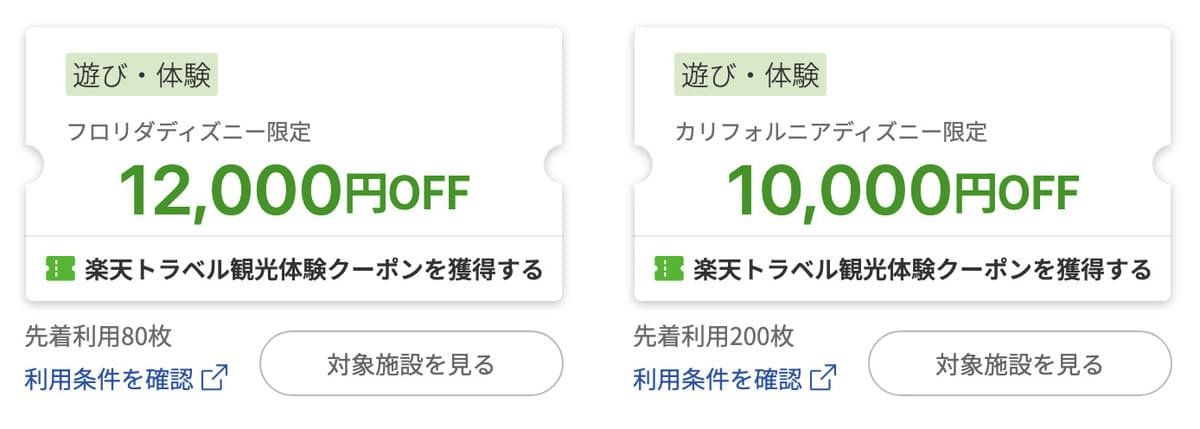Viewport: 1200px width, 429px height.
Task: Open 利用条件を確認 link below the 先着利用80枚 text
Action: pos(109,378)
